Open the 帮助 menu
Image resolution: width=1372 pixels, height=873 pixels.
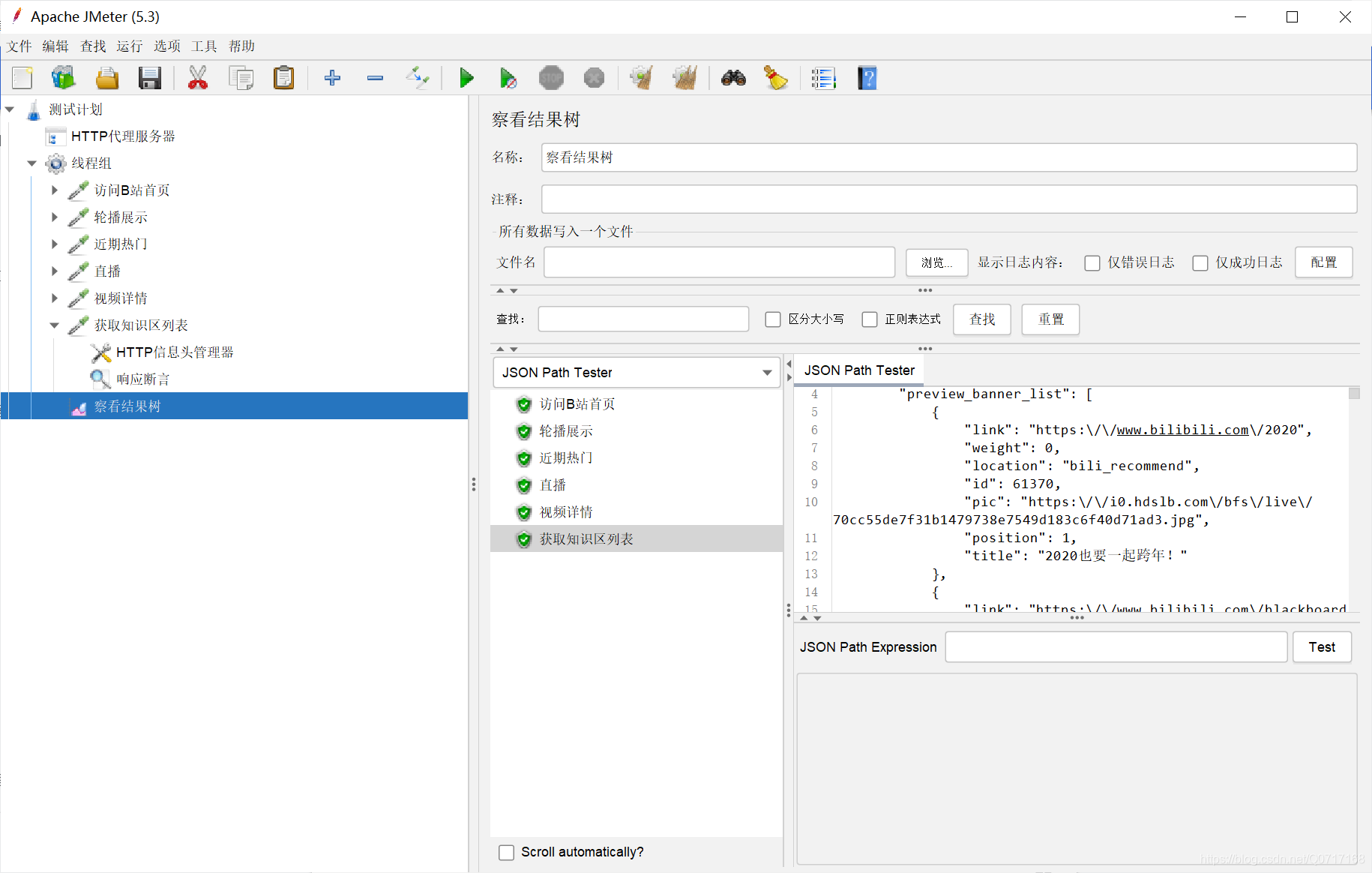coord(241,46)
